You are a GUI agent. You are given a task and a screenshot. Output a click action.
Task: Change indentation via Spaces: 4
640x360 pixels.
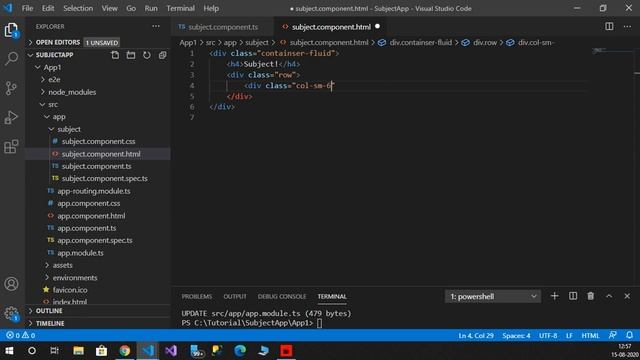coord(516,336)
